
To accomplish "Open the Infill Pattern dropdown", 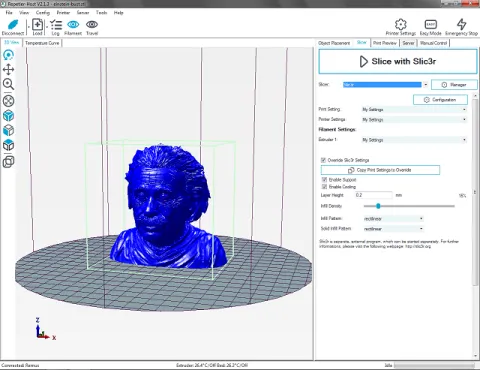I will point(393,219).
